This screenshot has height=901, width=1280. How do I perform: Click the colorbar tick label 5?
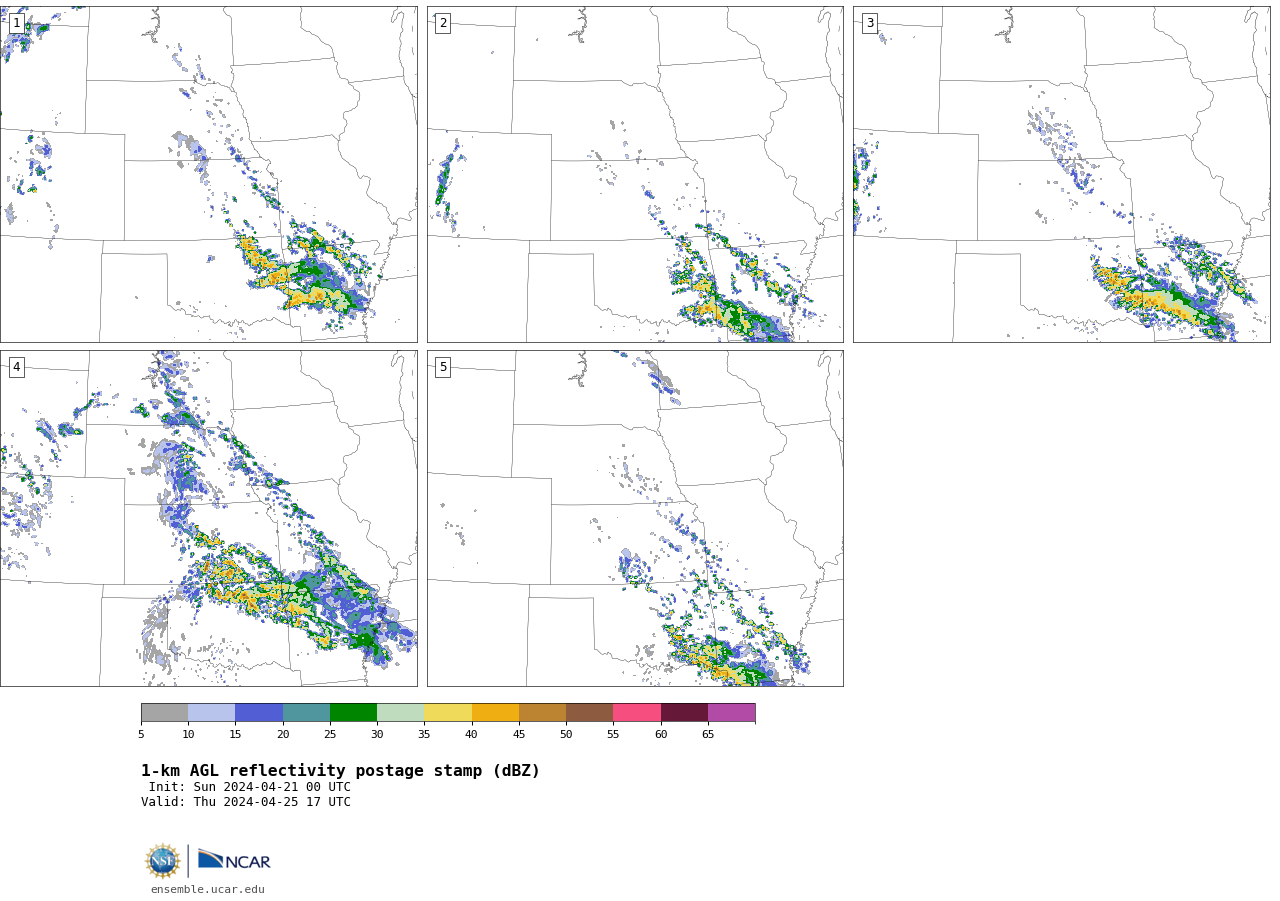pyautogui.click(x=141, y=735)
